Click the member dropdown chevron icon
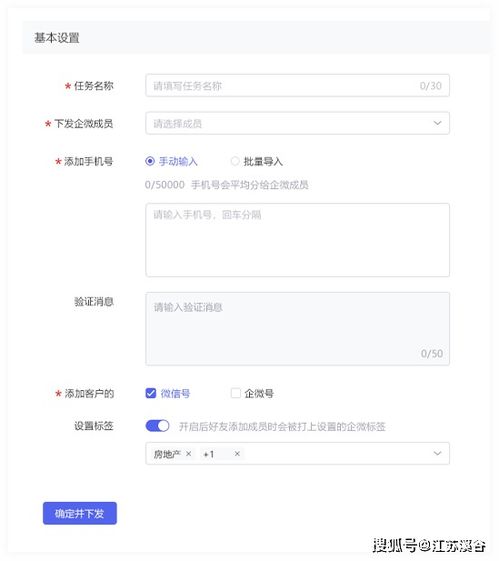 point(437,123)
